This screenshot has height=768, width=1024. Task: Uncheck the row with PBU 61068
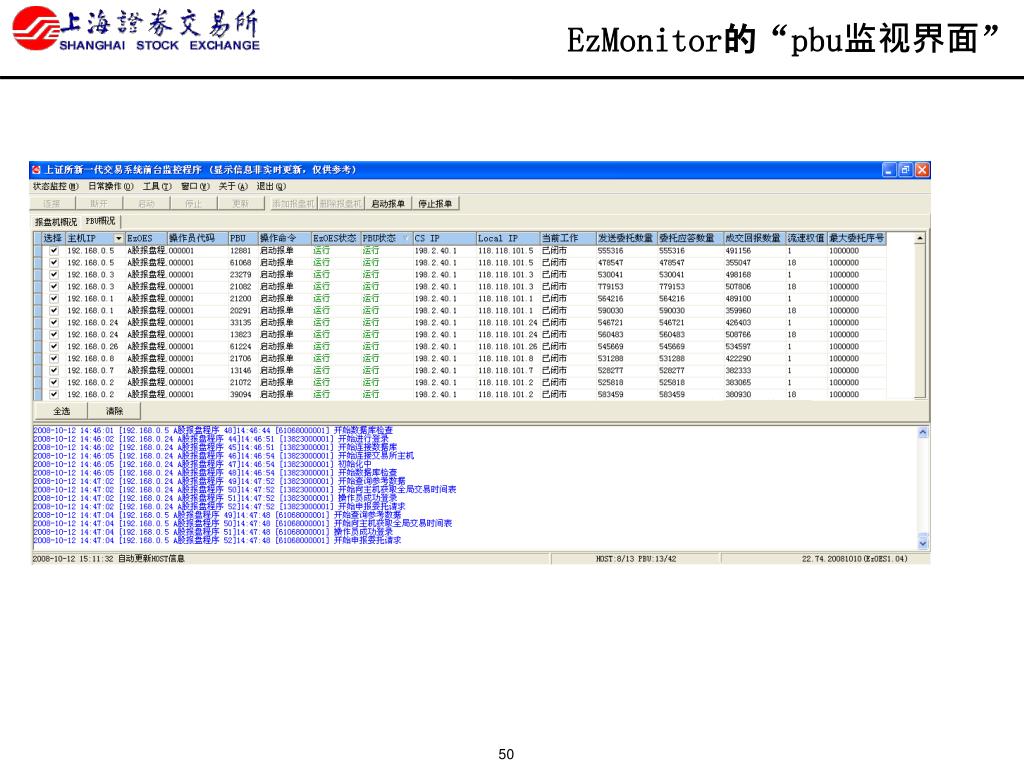54,263
